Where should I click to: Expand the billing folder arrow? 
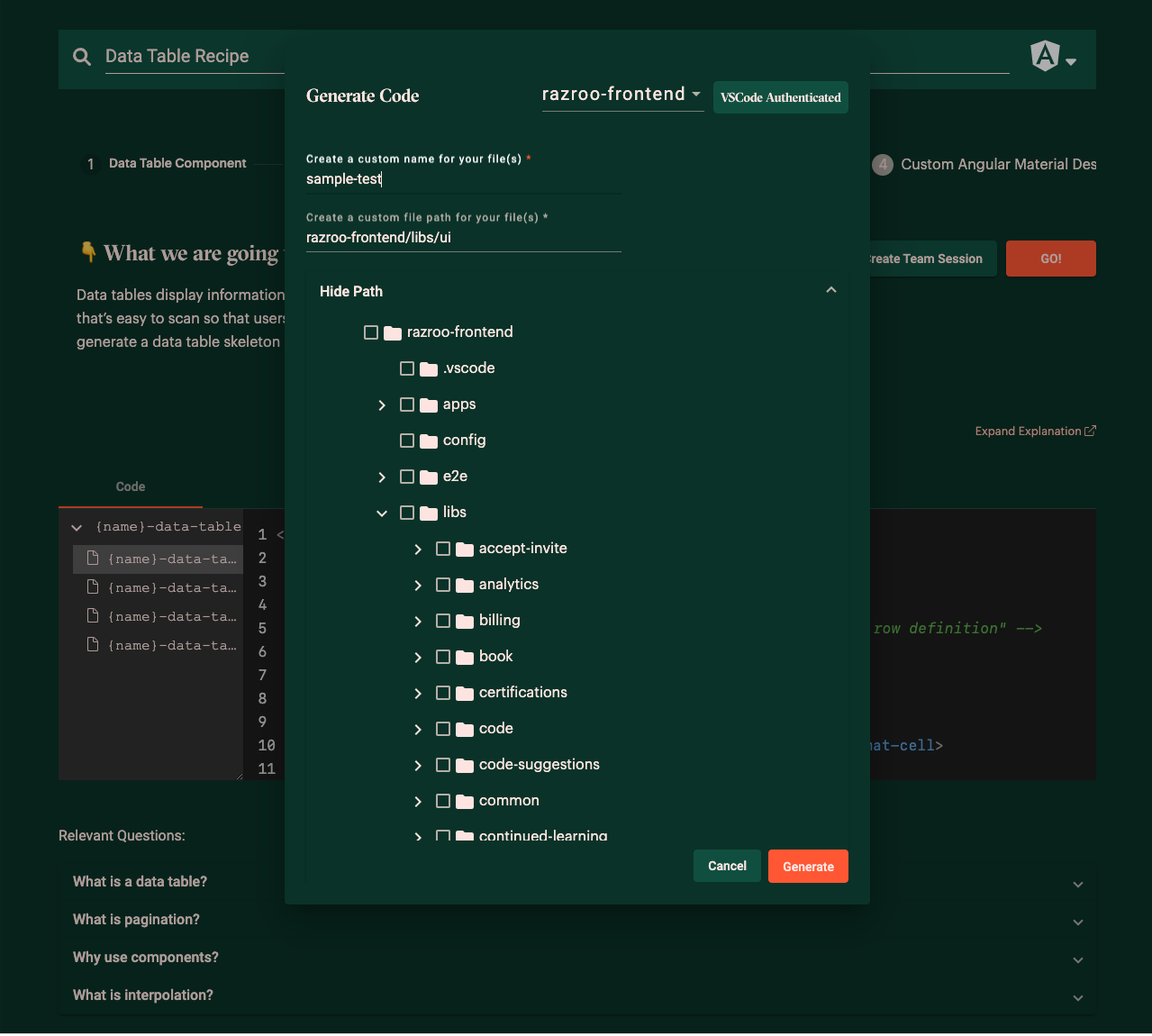(x=418, y=622)
